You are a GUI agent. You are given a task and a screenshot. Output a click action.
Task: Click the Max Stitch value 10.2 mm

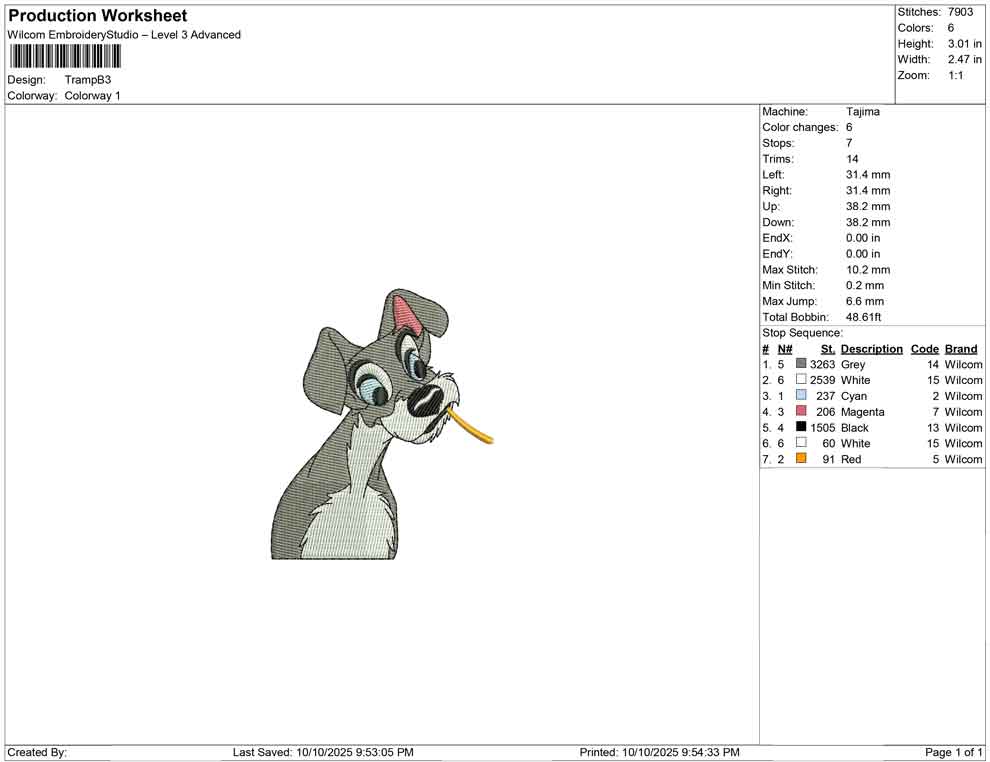868,270
